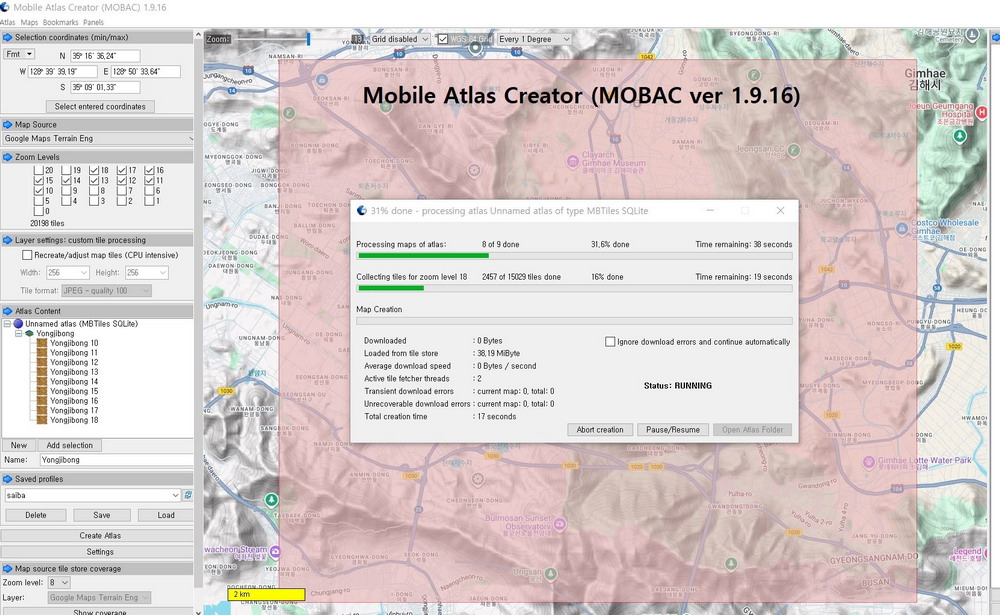Screen dimensions: 1000x615
Task: Toggle the WGS 84 Grid checkbox
Action: click(x=443, y=39)
